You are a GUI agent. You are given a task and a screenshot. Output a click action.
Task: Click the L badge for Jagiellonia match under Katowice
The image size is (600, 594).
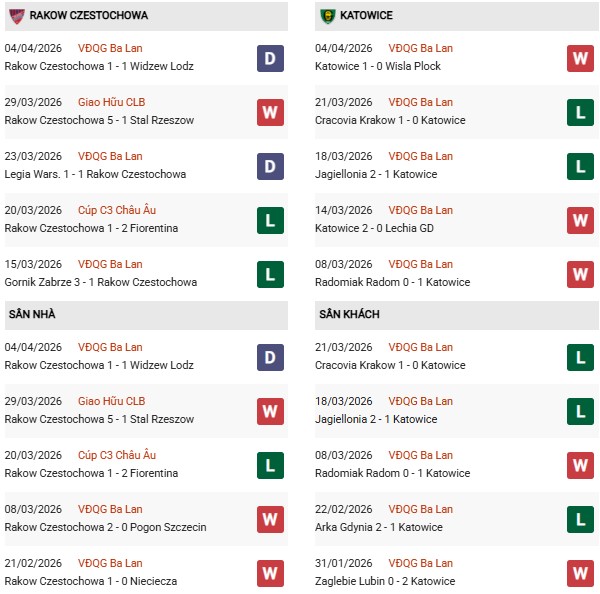[x=581, y=166]
